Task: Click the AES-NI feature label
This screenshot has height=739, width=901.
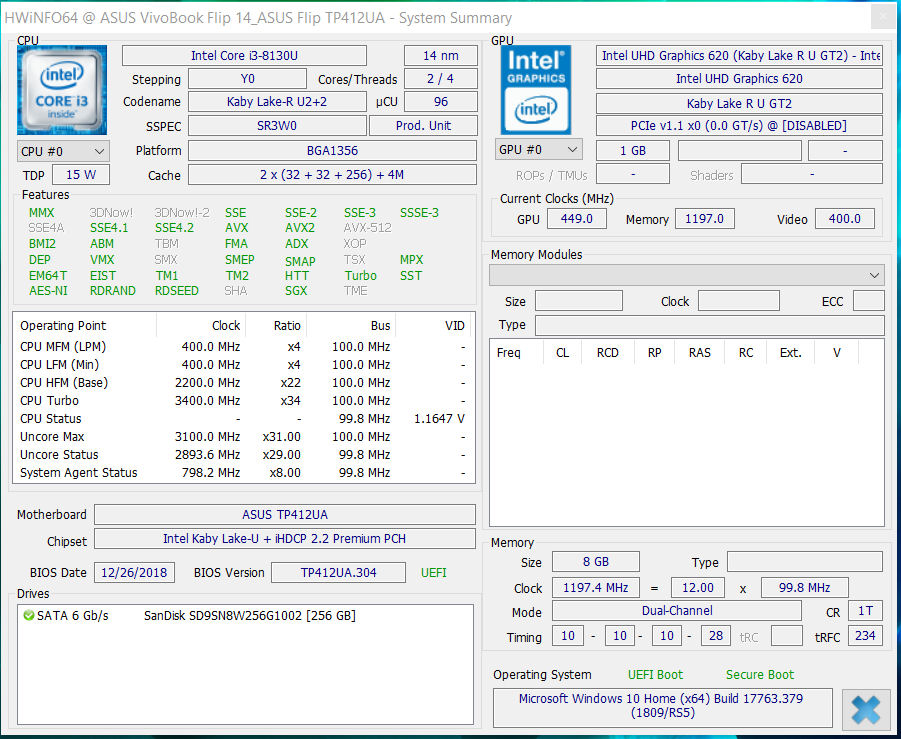Action: pyautogui.click(x=48, y=291)
